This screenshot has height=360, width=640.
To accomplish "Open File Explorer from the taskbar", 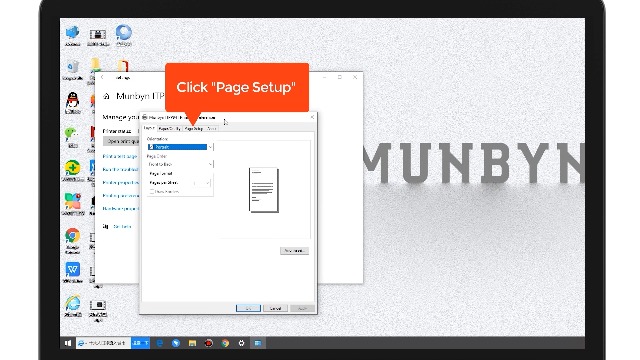I will (x=192, y=343).
